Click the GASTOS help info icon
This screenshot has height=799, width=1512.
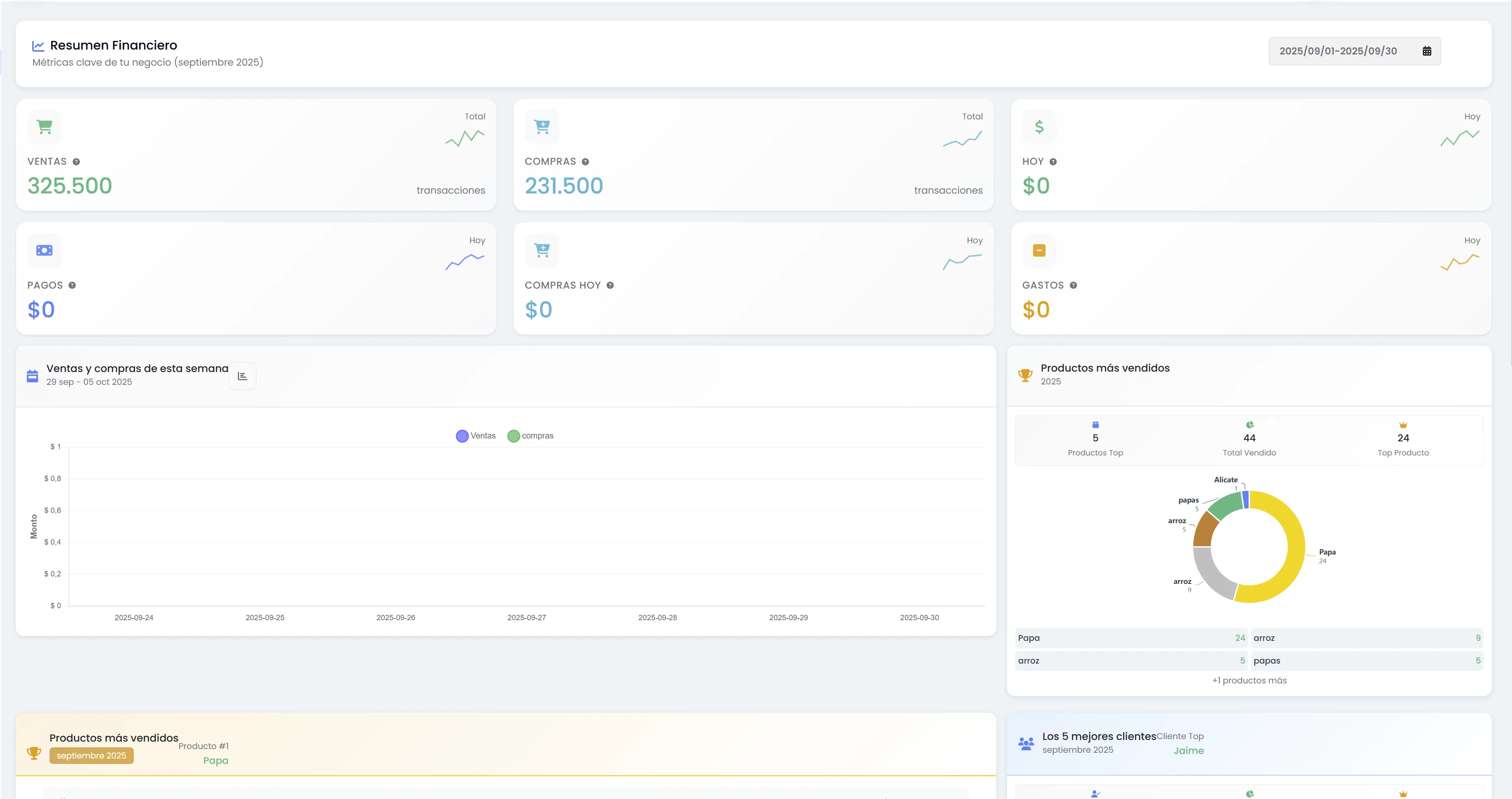coord(1073,285)
